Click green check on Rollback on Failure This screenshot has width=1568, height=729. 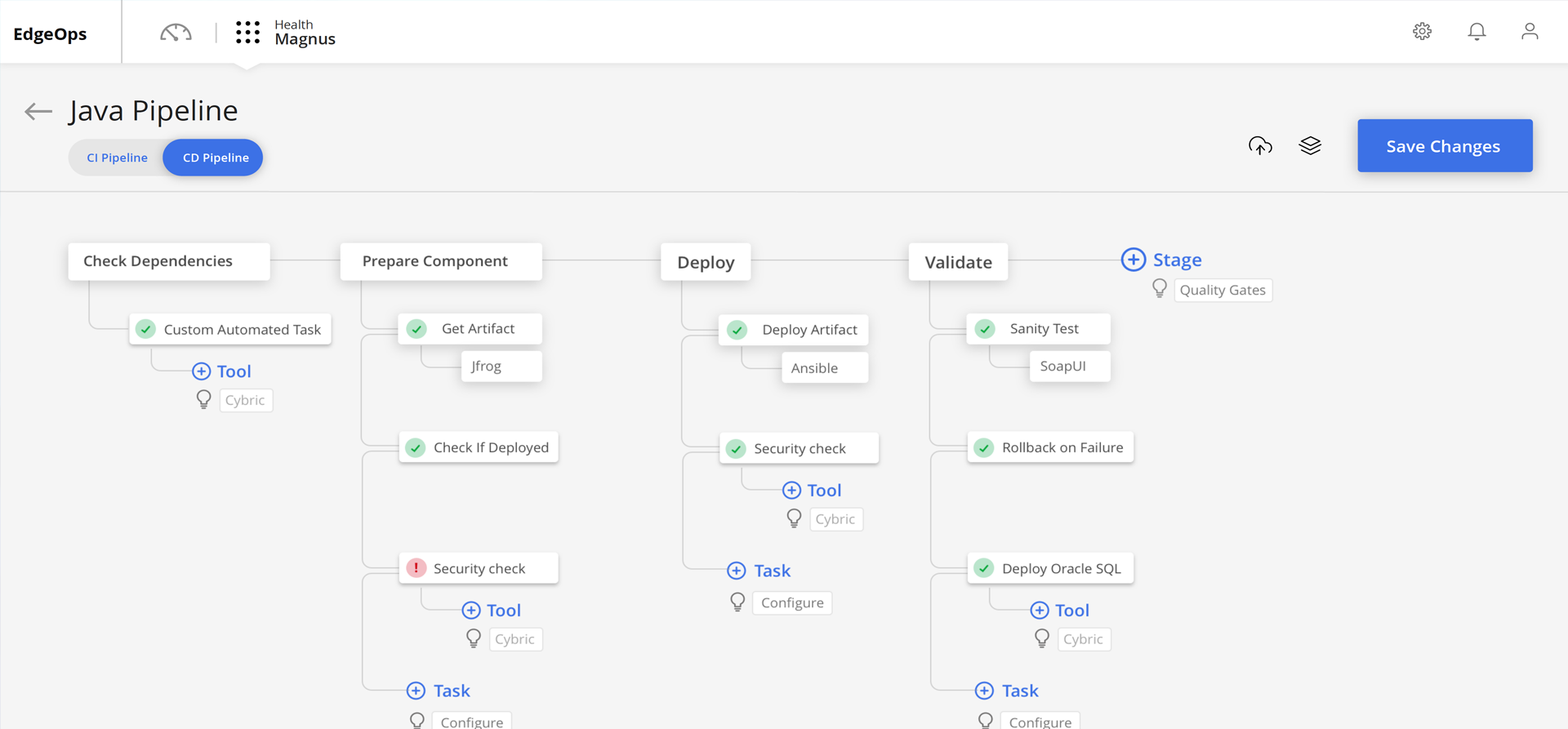coord(984,448)
